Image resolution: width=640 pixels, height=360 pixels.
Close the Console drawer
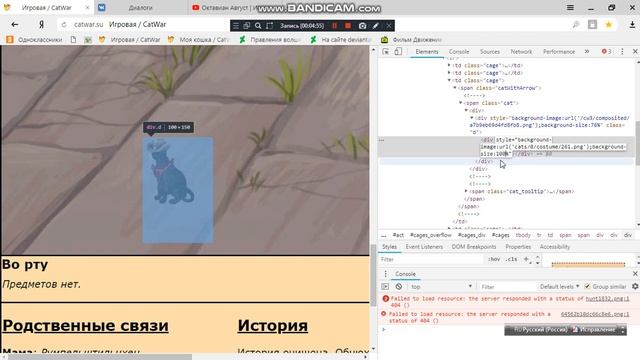pyautogui.click(x=635, y=274)
